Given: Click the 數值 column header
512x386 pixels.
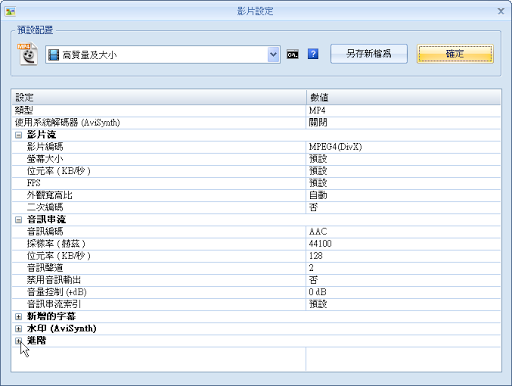Looking at the screenshot, I should (403, 97).
